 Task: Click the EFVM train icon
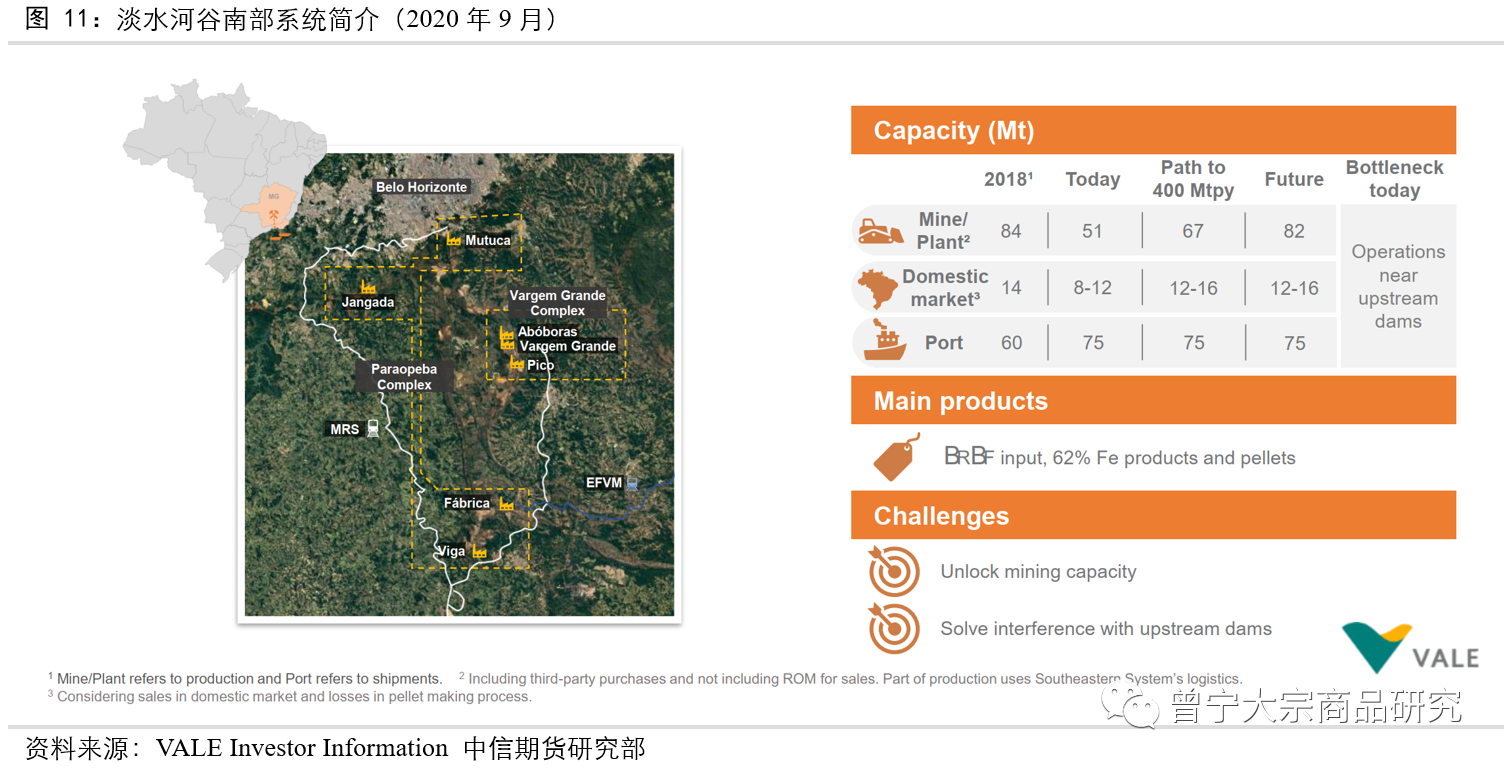tap(632, 483)
